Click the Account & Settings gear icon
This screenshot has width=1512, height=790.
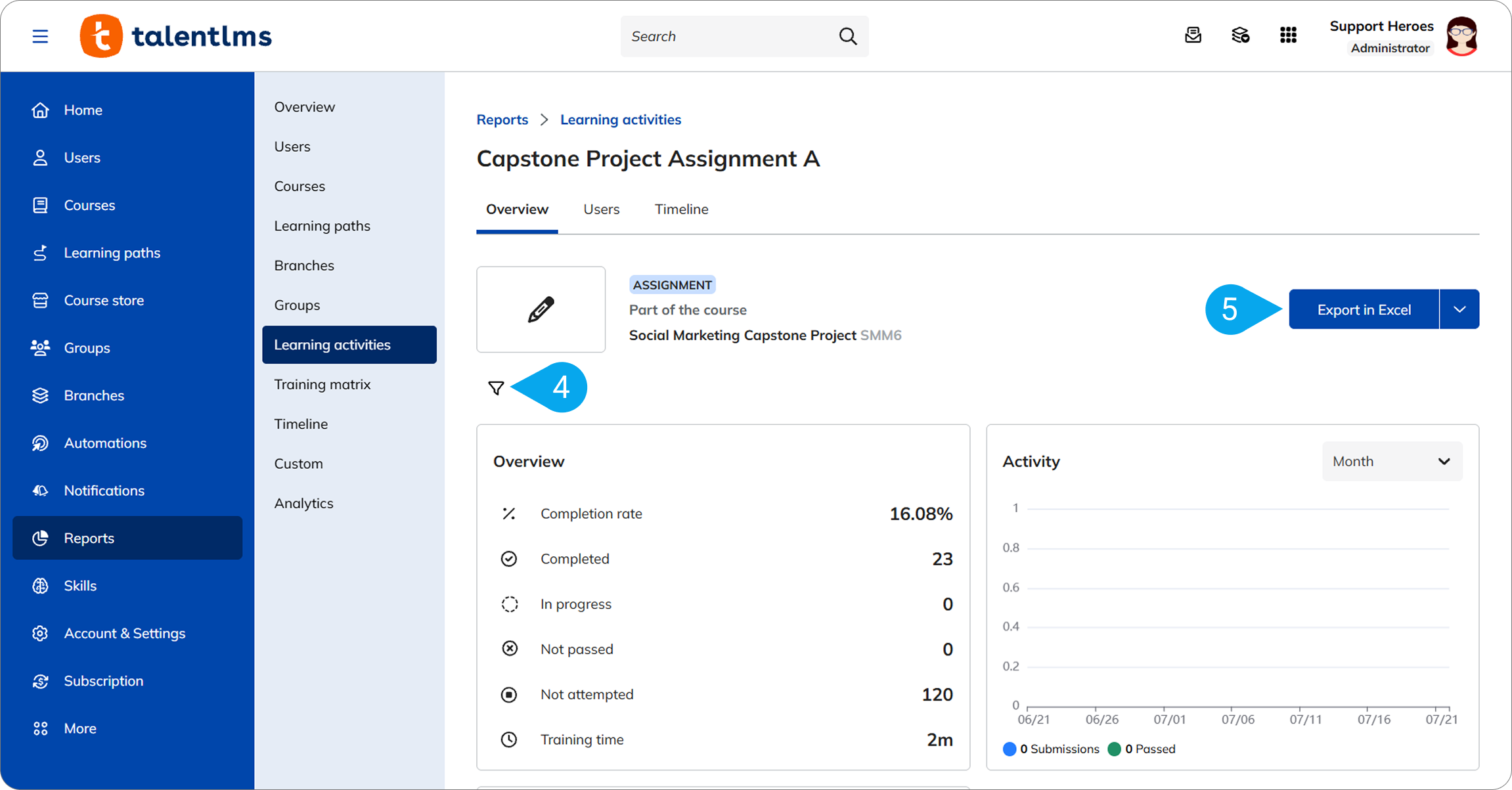coord(40,633)
